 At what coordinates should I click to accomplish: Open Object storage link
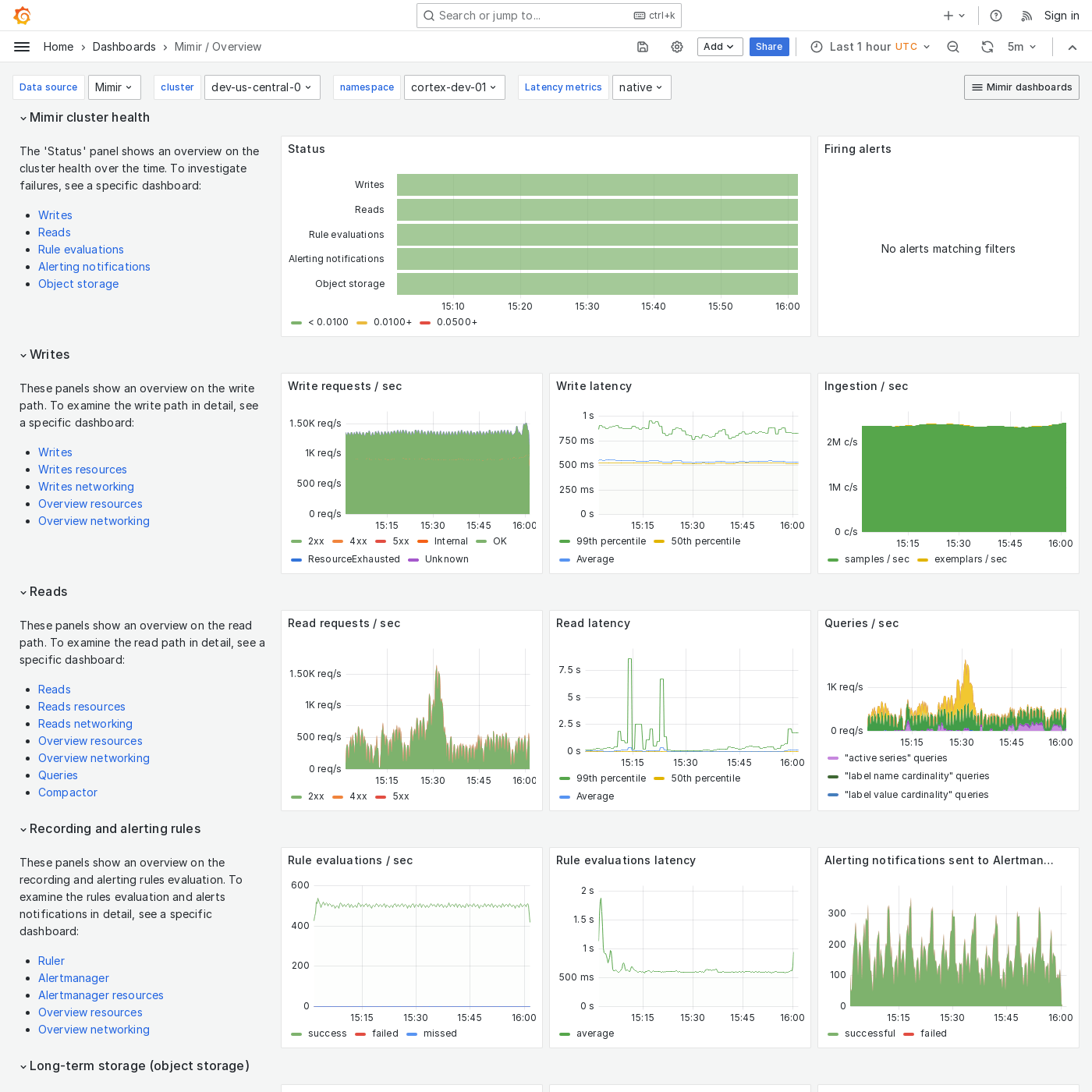click(x=79, y=284)
